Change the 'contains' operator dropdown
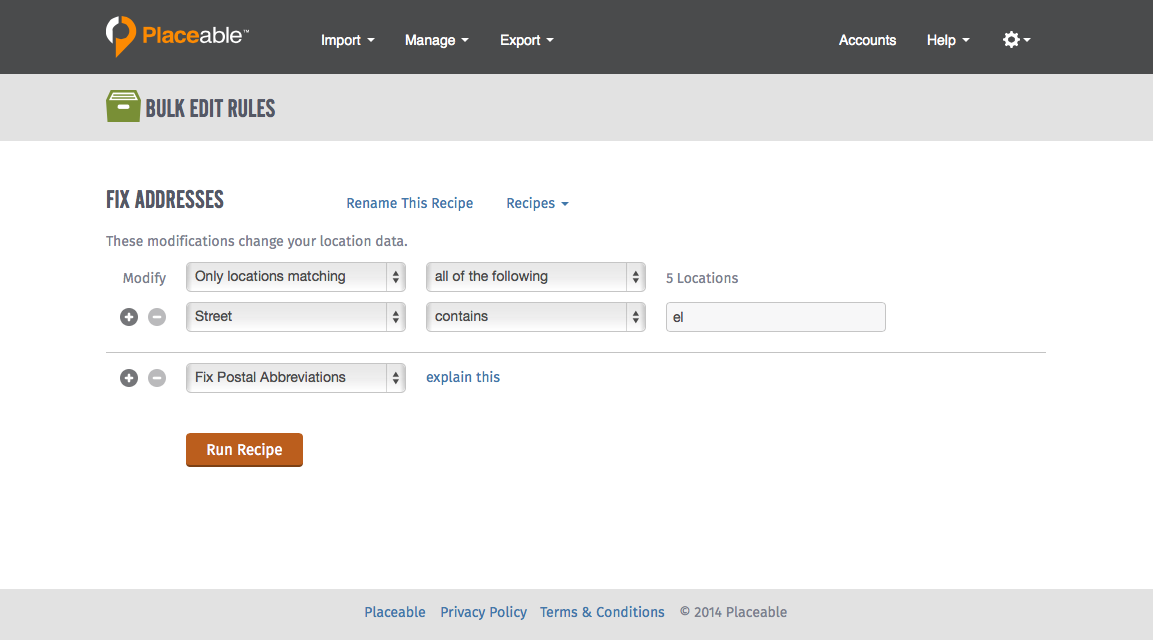This screenshot has height=640, width=1153. pos(535,317)
